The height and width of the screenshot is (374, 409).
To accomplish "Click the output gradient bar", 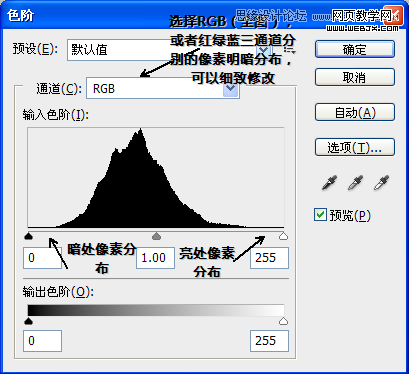I will tap(156, 310).
